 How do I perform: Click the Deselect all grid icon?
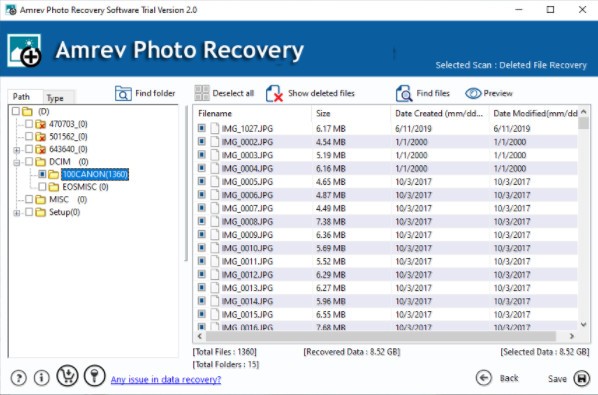coord(202,93)
